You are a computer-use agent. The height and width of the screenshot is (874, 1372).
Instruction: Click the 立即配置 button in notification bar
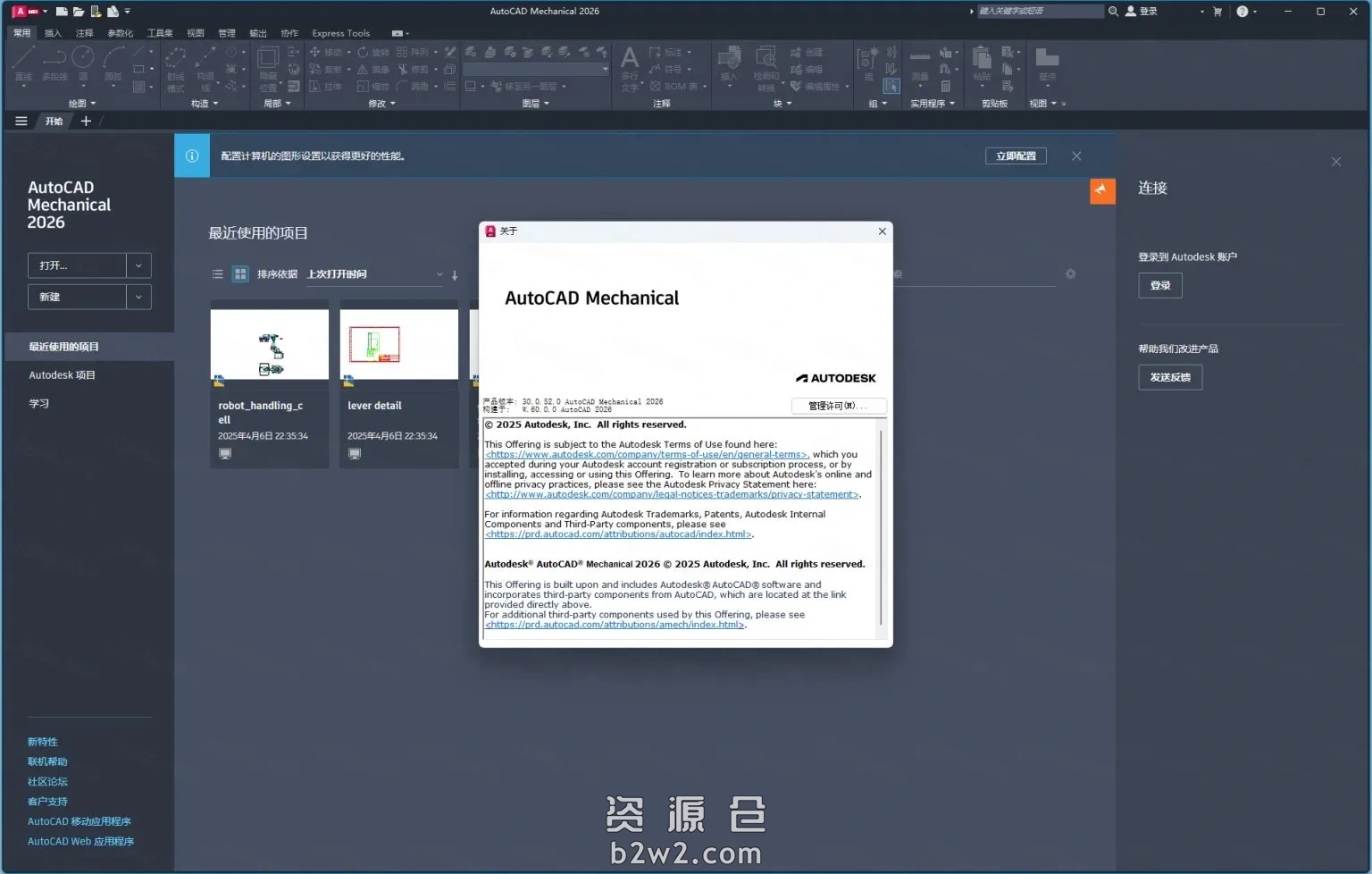pyautogui.click(x=1016, y=155)
